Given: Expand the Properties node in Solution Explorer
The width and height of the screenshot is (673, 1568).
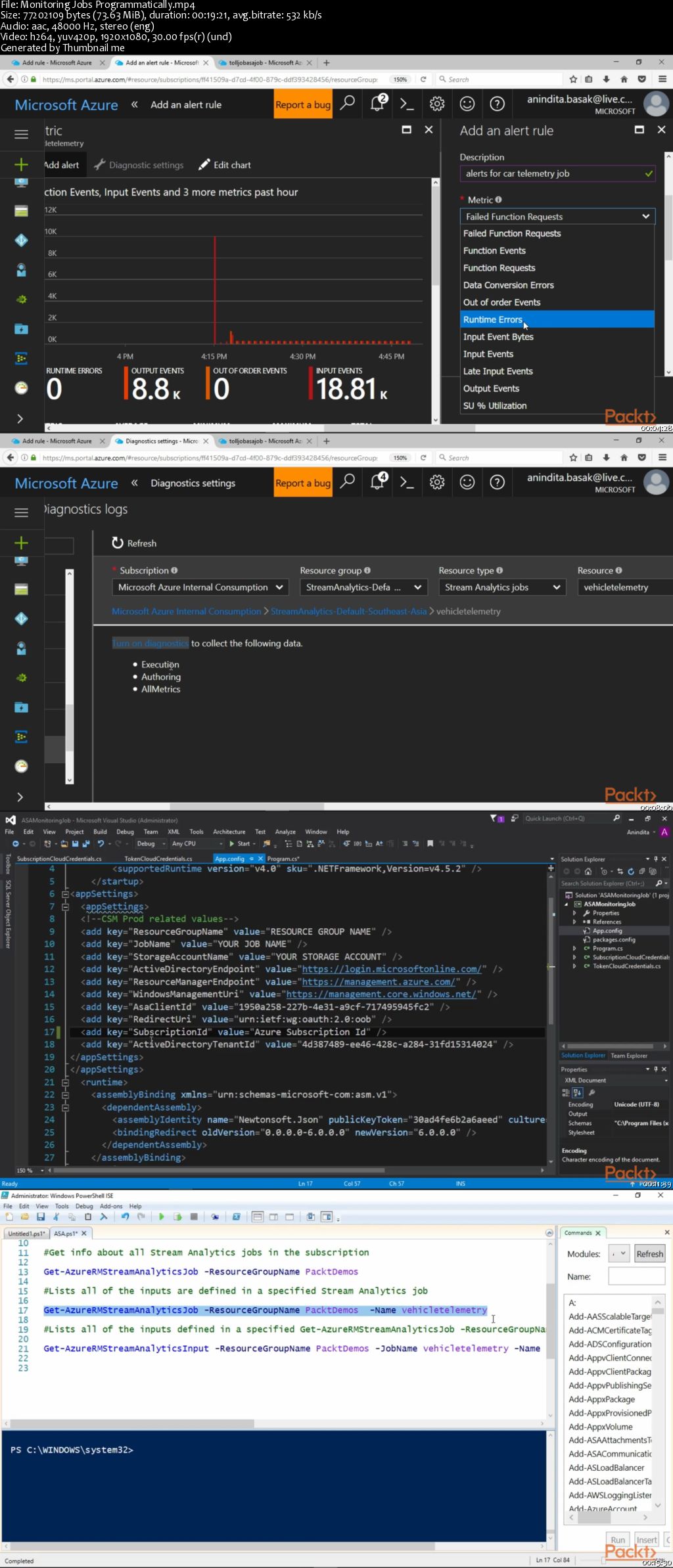Looking at the screenshot, I should pyautogui.click(x=574, y=913).
